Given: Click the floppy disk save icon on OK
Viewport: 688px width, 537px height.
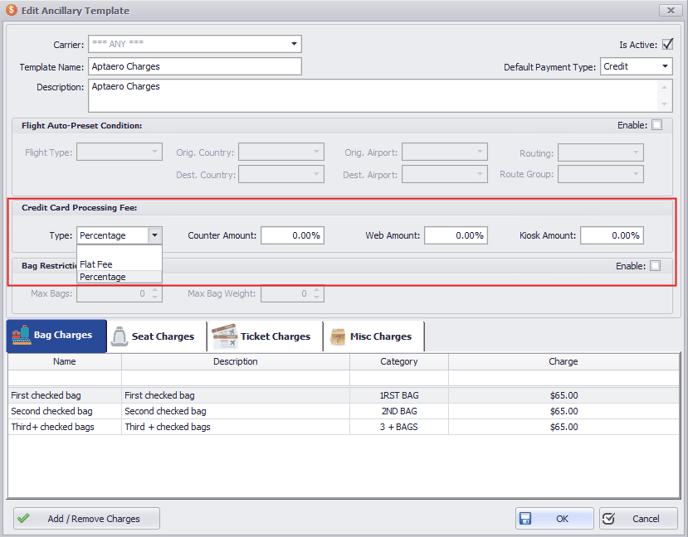Looking at the screenshot, I should tap(525, 519).
